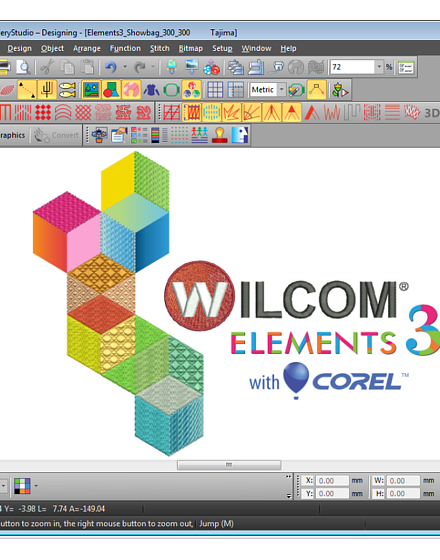440x560 pixels.
Task: Open the Setup menu
Action: coord(222,48)
